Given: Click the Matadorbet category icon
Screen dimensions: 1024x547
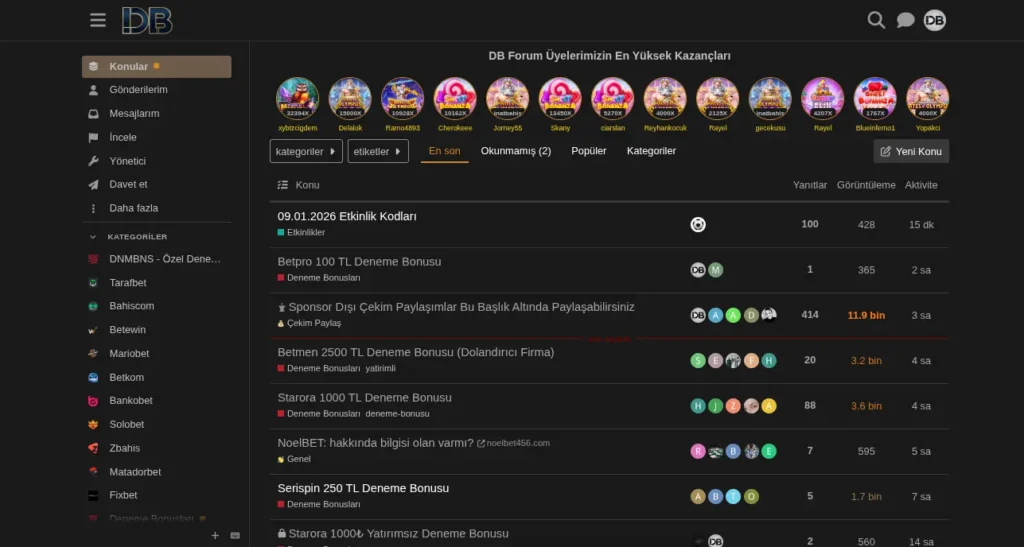Looking at the screenshot, I should [93, 472].
